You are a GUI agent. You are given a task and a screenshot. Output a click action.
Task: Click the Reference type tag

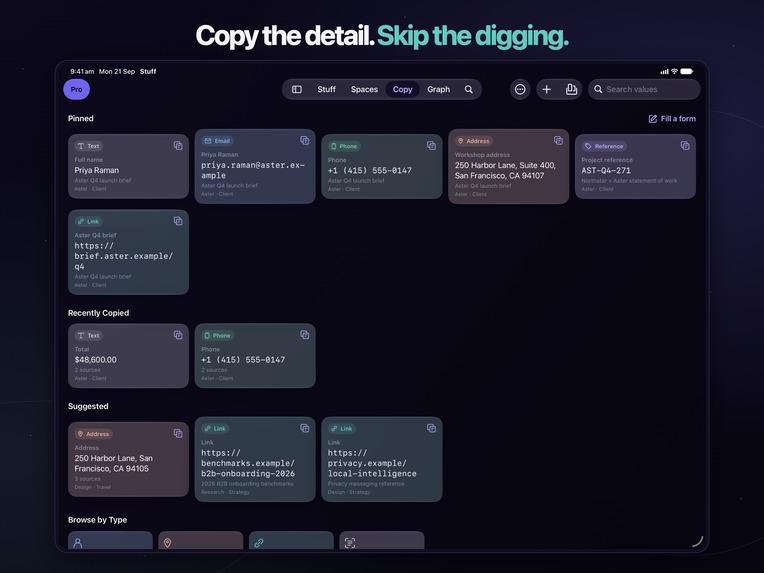tap(604, 146)
